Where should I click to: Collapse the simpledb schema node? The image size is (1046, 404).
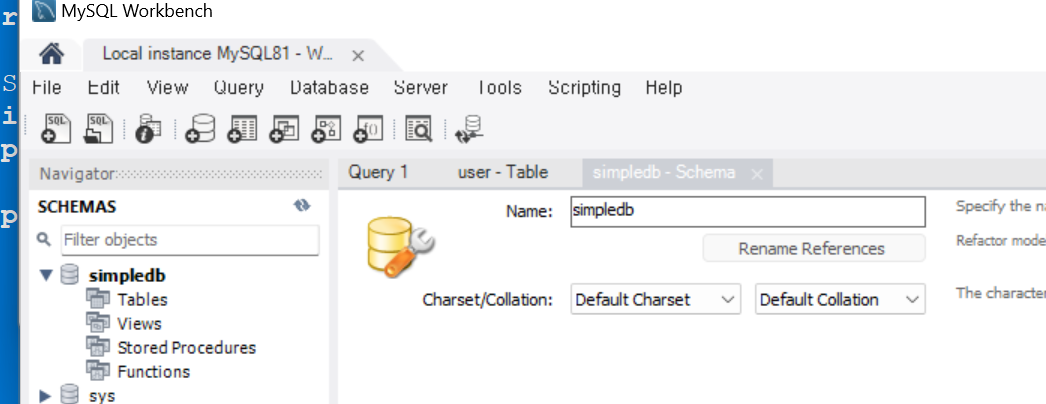(x=45, y=275)
